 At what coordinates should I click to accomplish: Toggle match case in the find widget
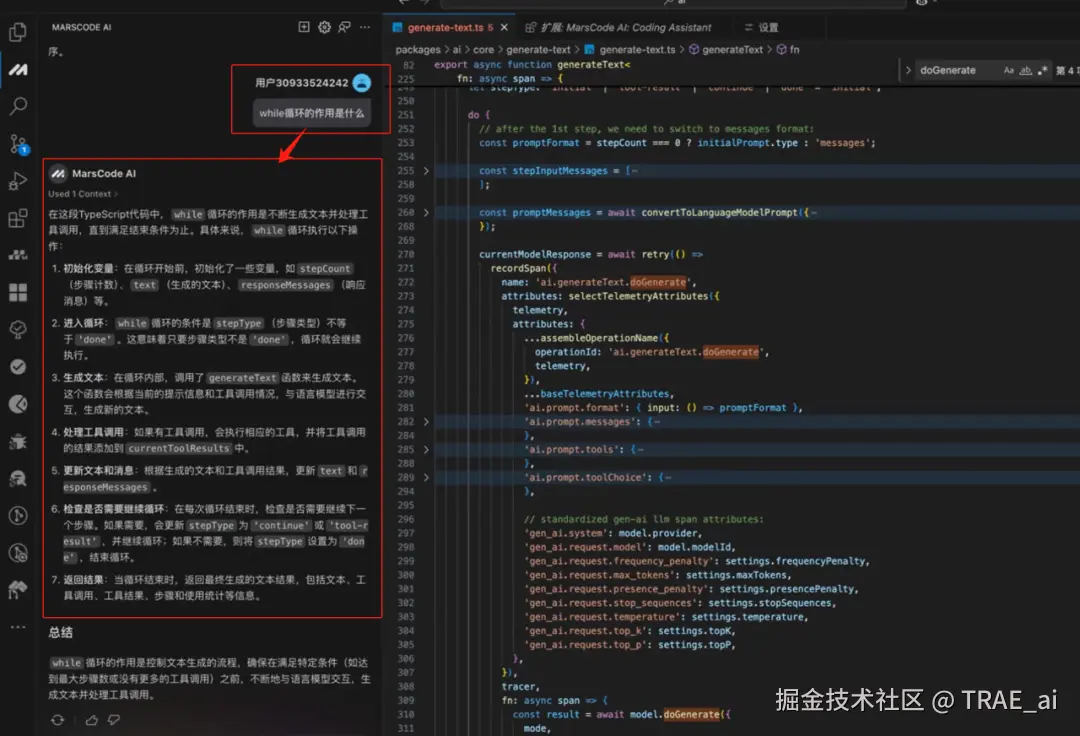(1010, 70)
